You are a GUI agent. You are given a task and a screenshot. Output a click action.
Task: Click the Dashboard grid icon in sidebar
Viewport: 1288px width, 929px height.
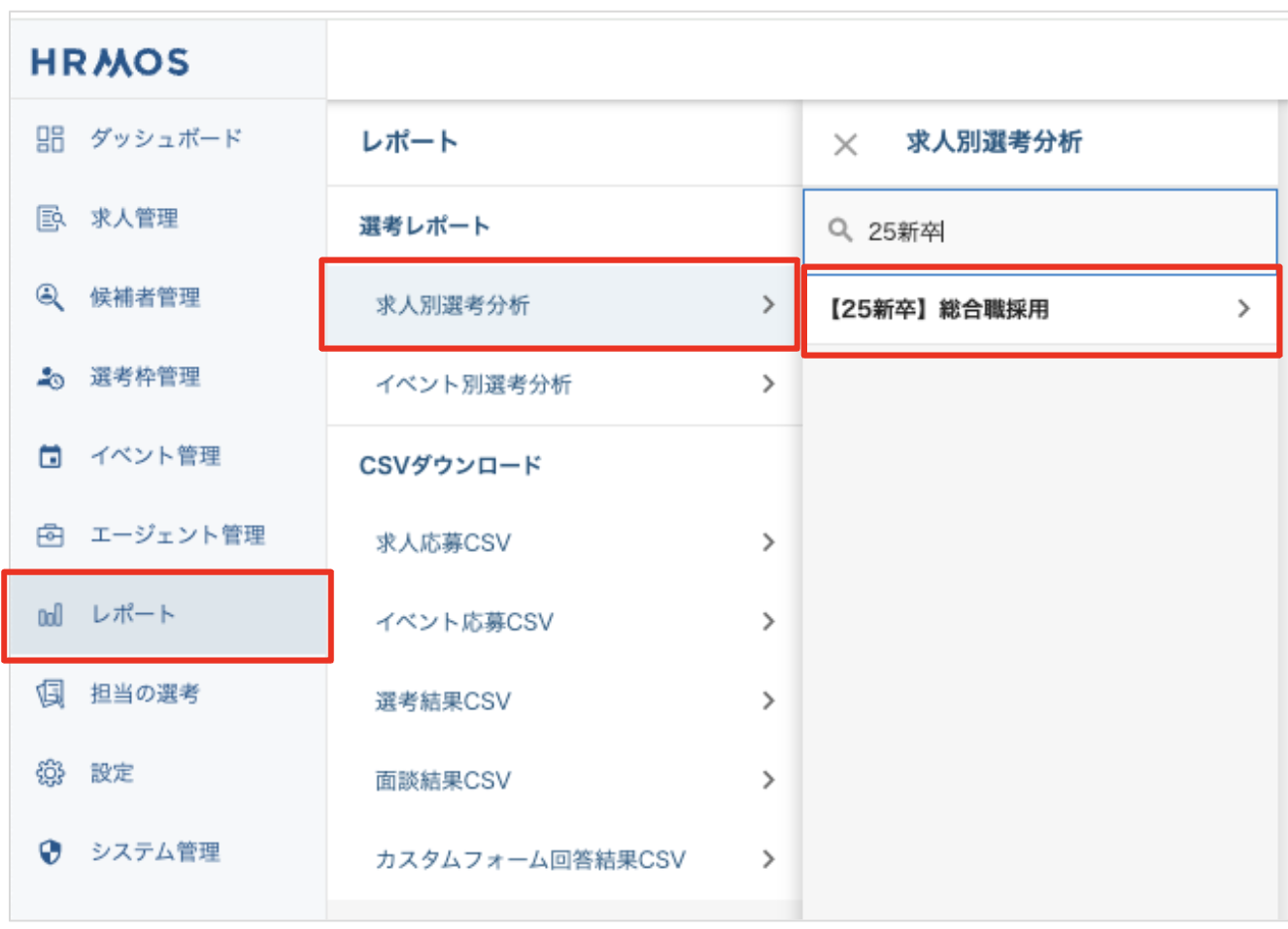click(x=50, y=139)
